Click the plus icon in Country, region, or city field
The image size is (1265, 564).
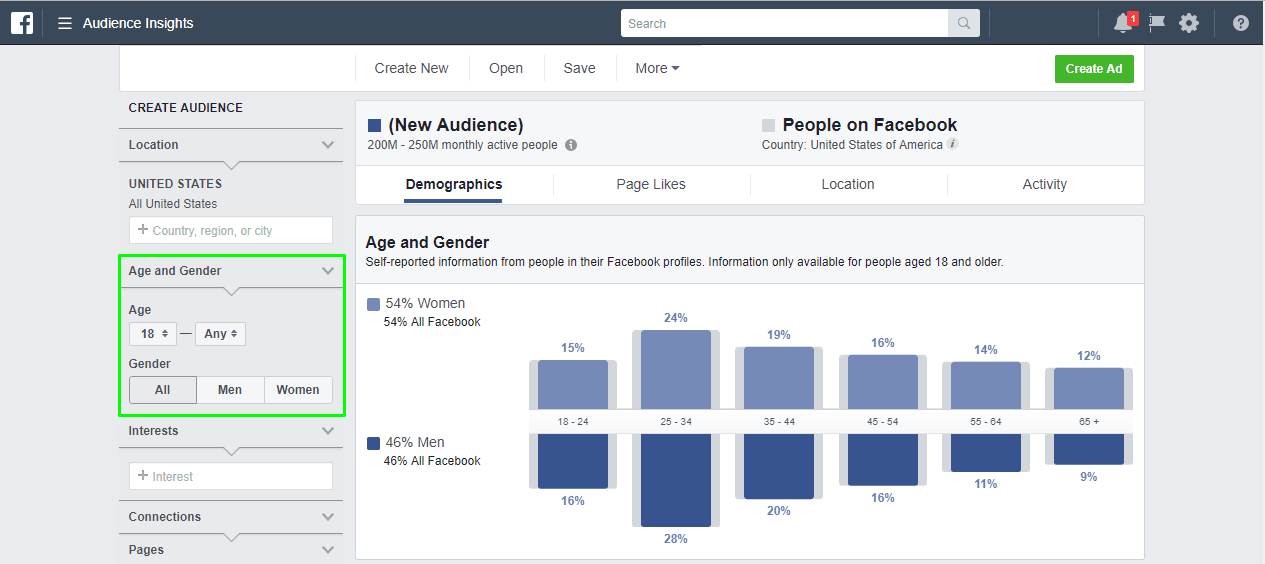[x=143, y=230]
